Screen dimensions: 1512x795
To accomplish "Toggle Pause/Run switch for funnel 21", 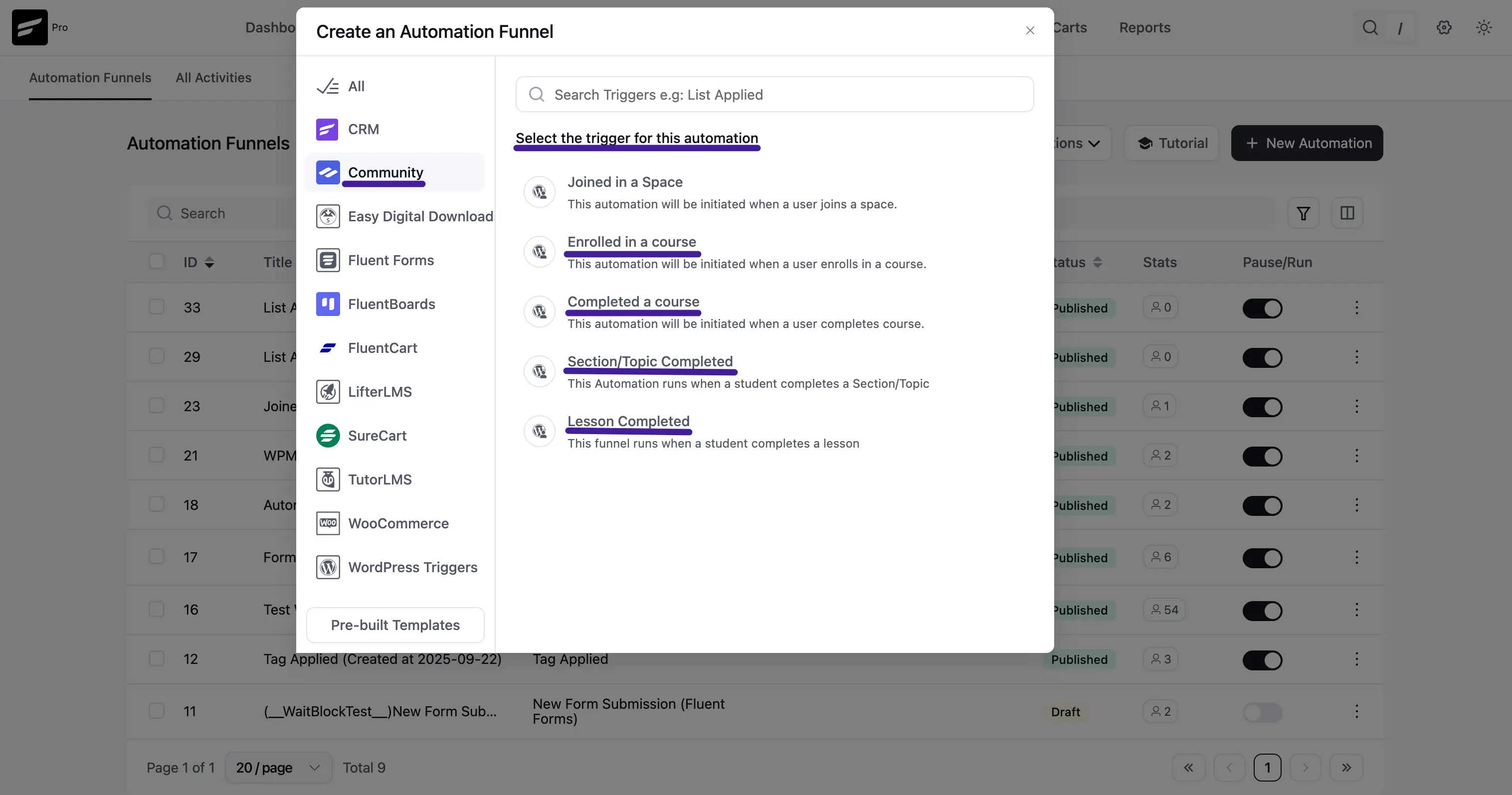I will [1262, 457].
